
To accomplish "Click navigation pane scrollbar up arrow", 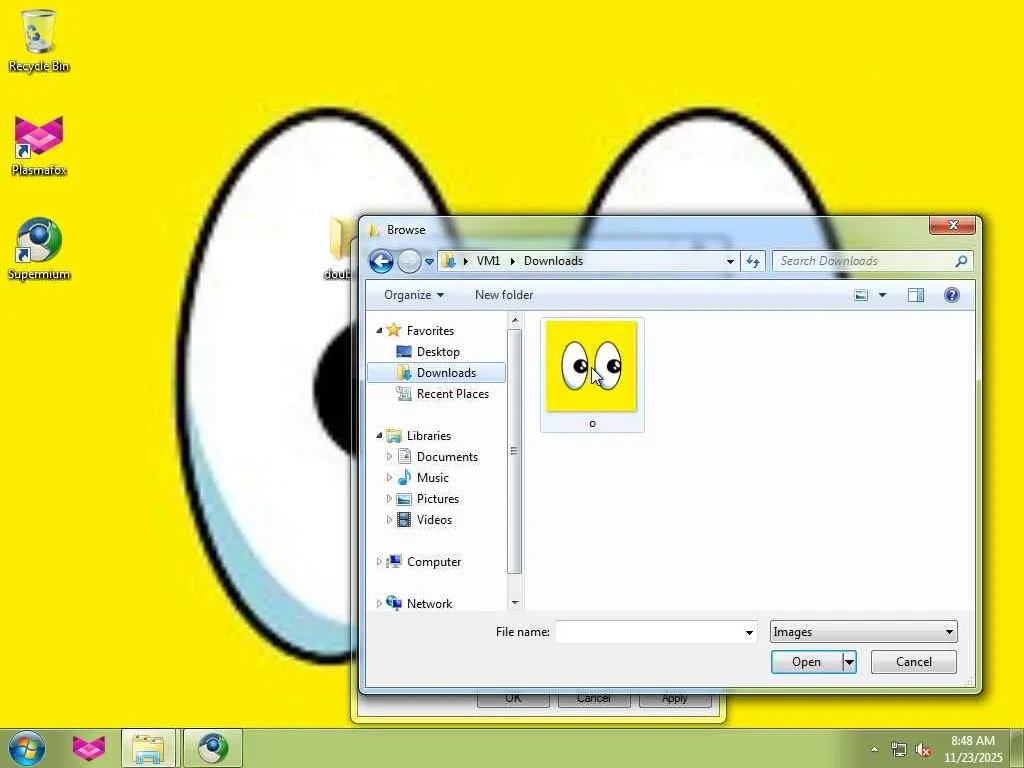I will [x=515, y=320].
